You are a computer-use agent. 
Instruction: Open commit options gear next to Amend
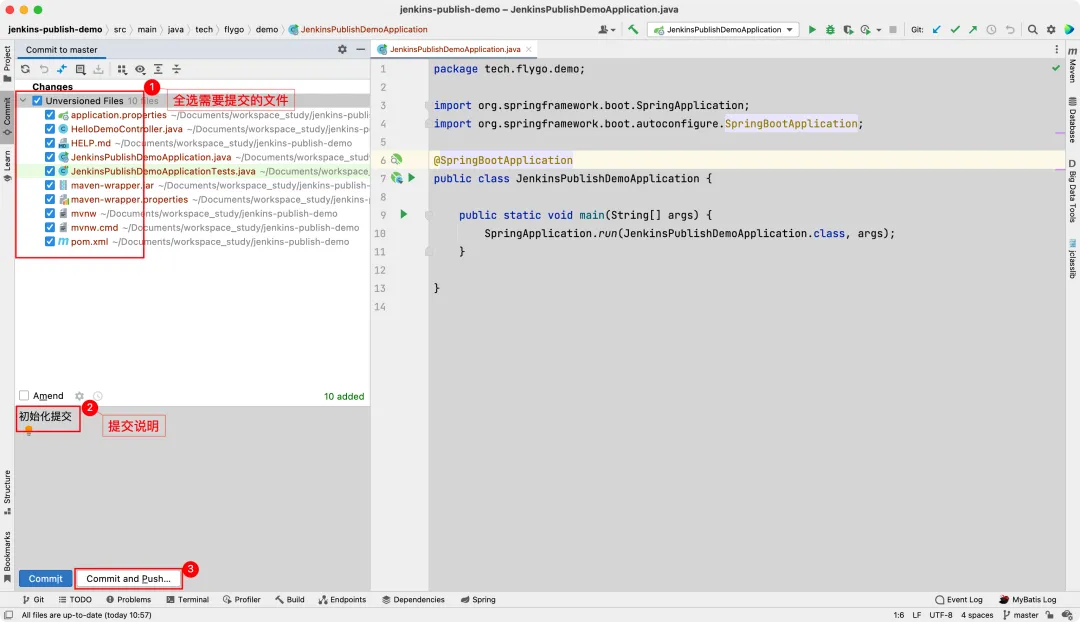pos(79,396)
